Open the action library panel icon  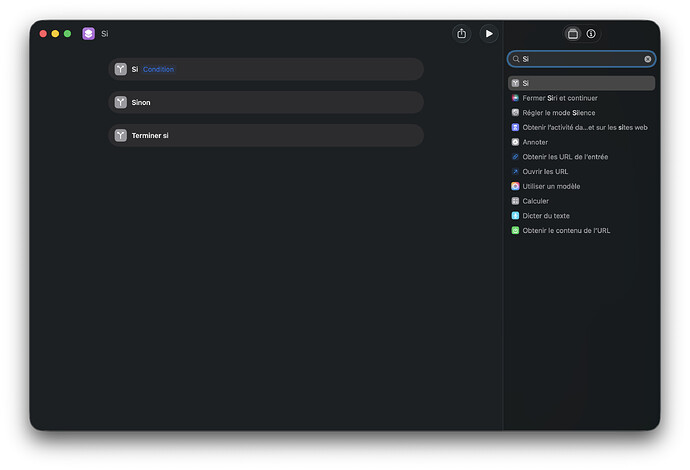[572, 34]
